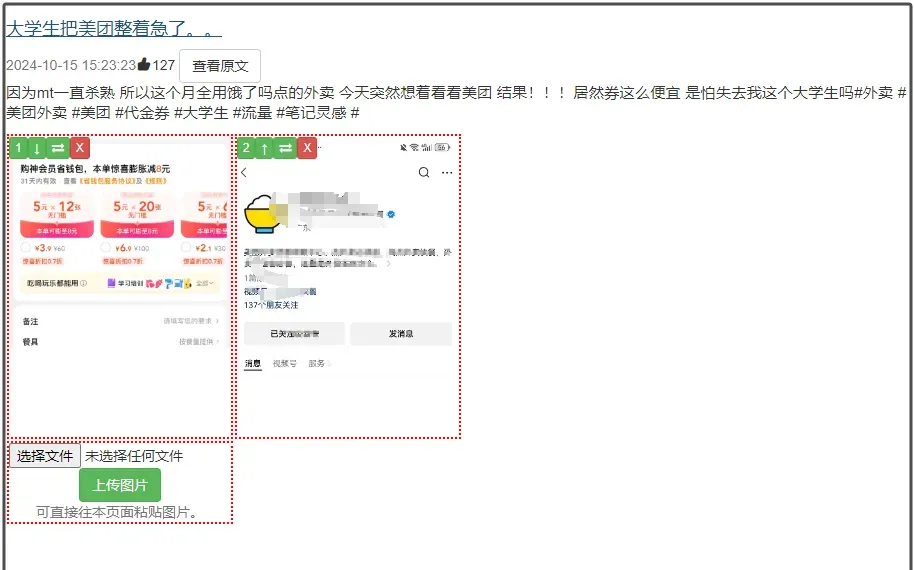Remove image 2 with red X
This screenshot has height=570, width=914.
click(x=308, y=148)
